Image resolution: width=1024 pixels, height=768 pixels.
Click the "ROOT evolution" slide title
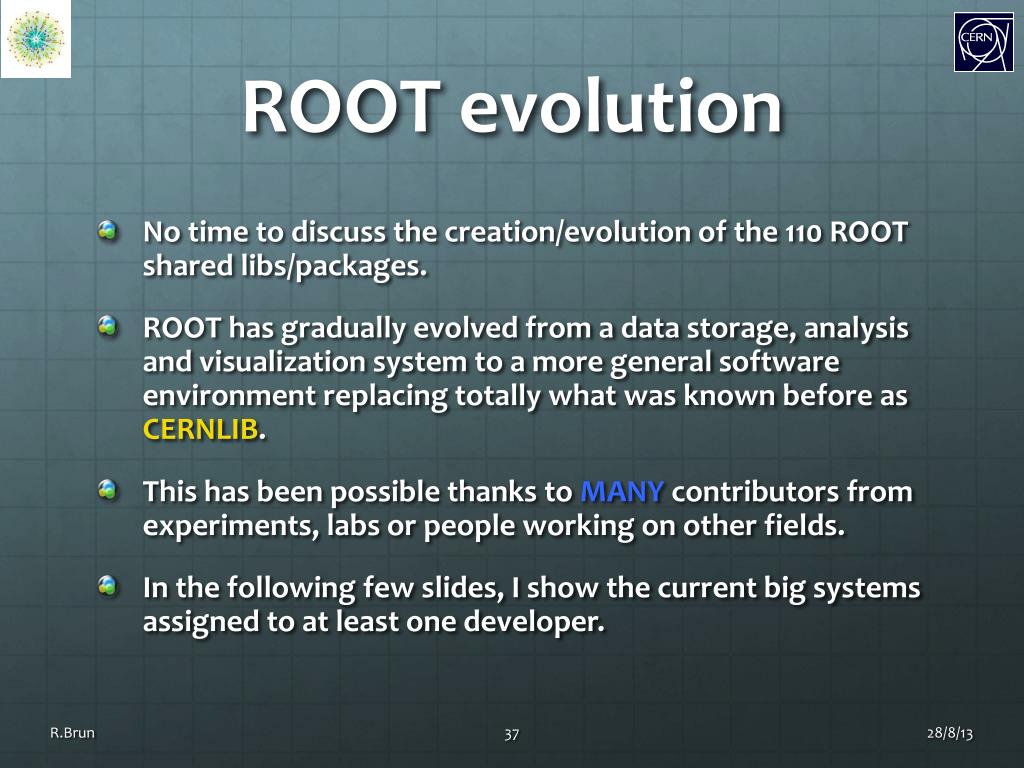click(513, 106)
